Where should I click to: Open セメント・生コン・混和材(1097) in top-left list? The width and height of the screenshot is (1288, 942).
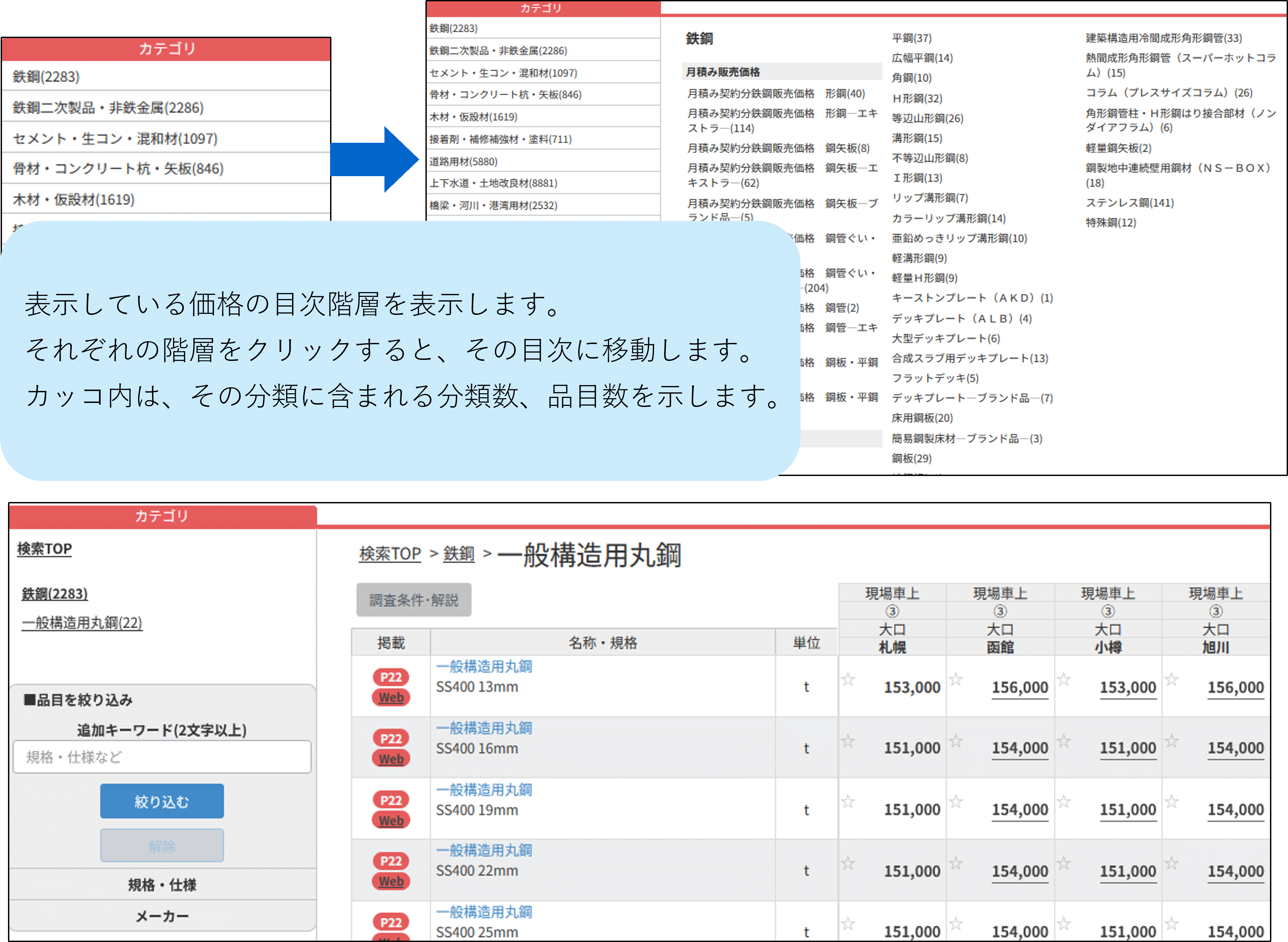pos(166,138)
